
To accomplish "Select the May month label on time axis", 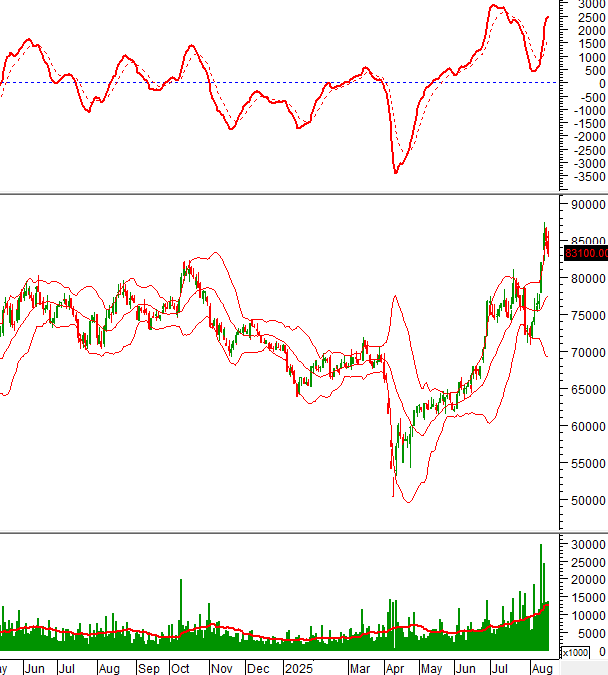I will (431, 669).
